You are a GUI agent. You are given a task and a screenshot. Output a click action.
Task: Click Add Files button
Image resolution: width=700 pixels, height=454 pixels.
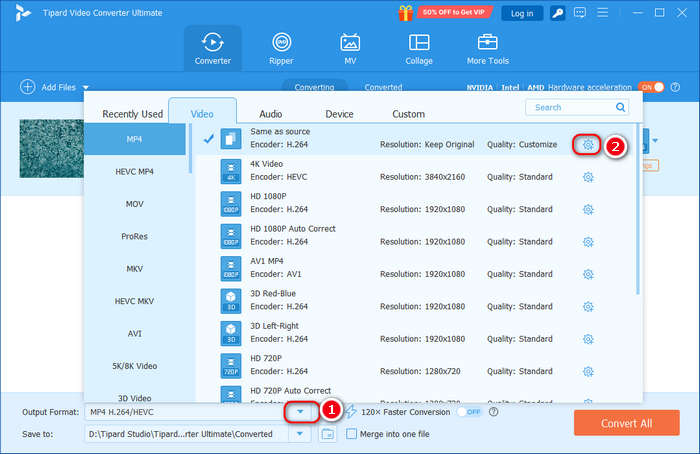coord(48,87)
